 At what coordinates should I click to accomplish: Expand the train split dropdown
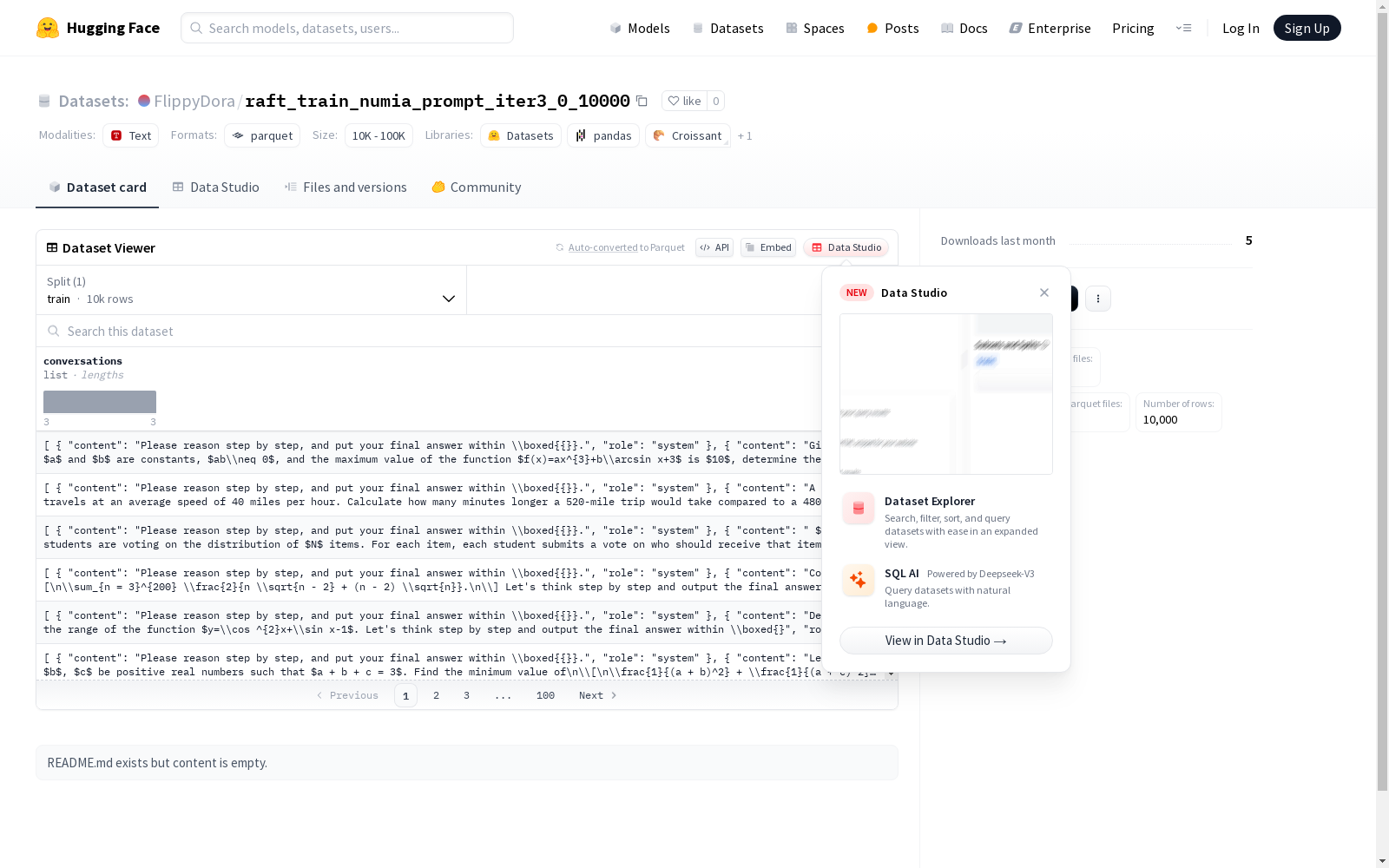pos(252,290)
